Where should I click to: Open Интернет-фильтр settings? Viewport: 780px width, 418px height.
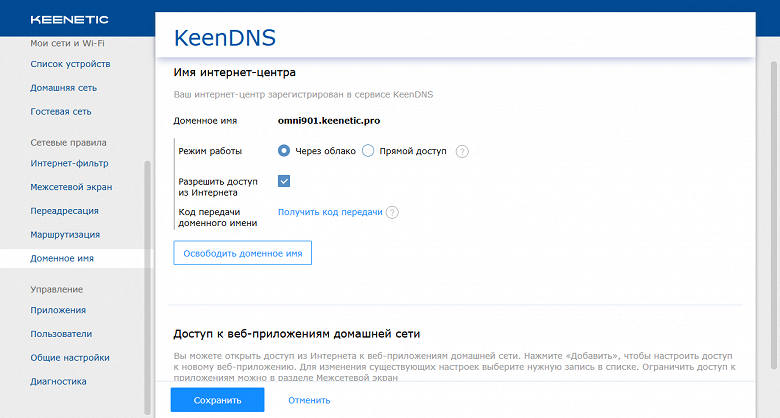click(69, 163)
